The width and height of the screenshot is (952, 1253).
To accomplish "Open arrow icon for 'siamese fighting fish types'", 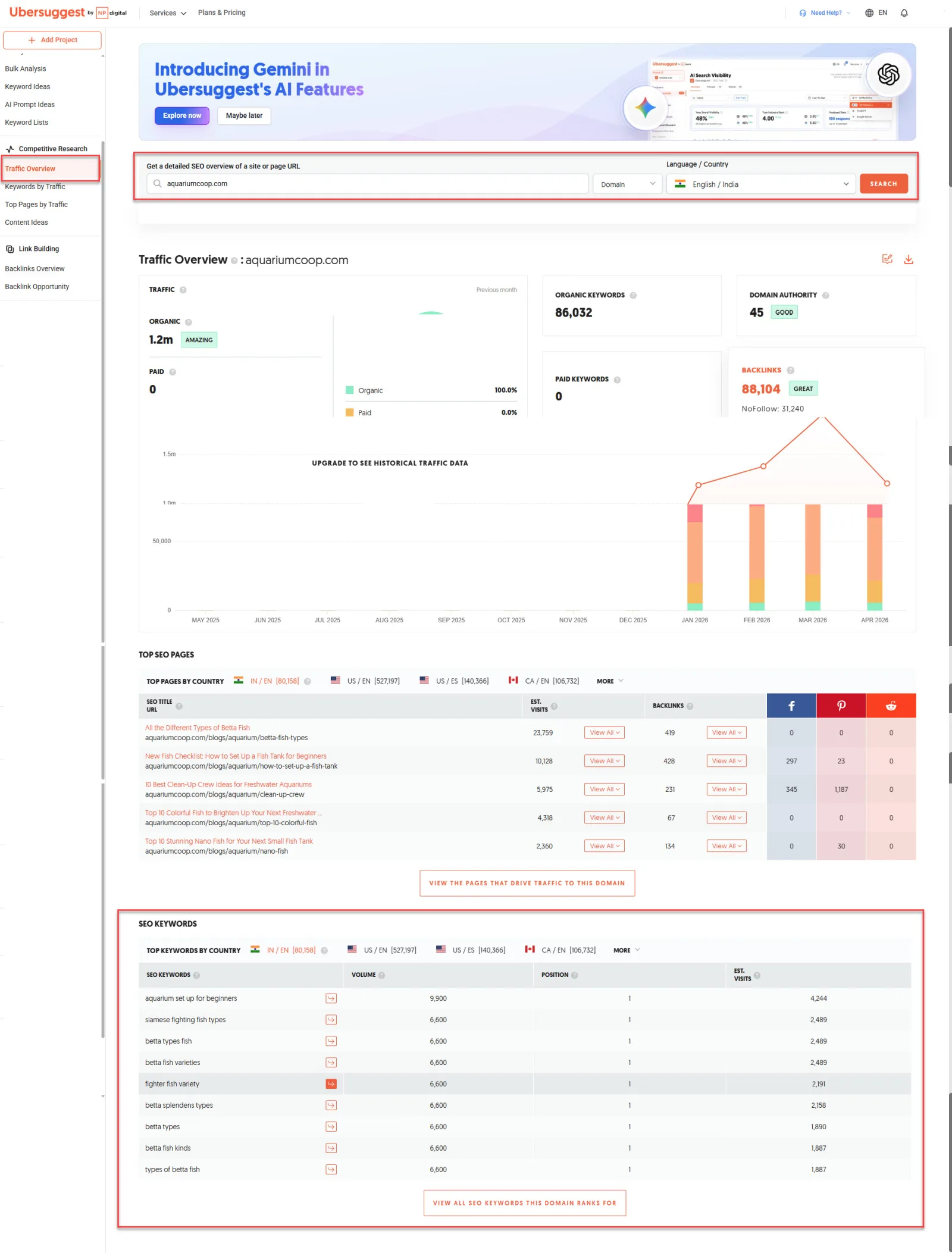I will click(331, 1020).
